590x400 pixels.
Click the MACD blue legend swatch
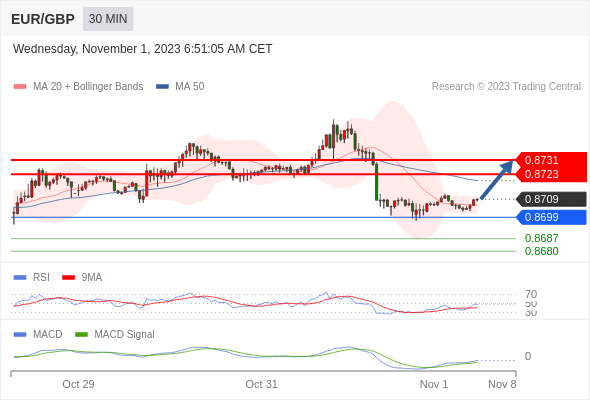pyautogui.click(x=20, y=334)
